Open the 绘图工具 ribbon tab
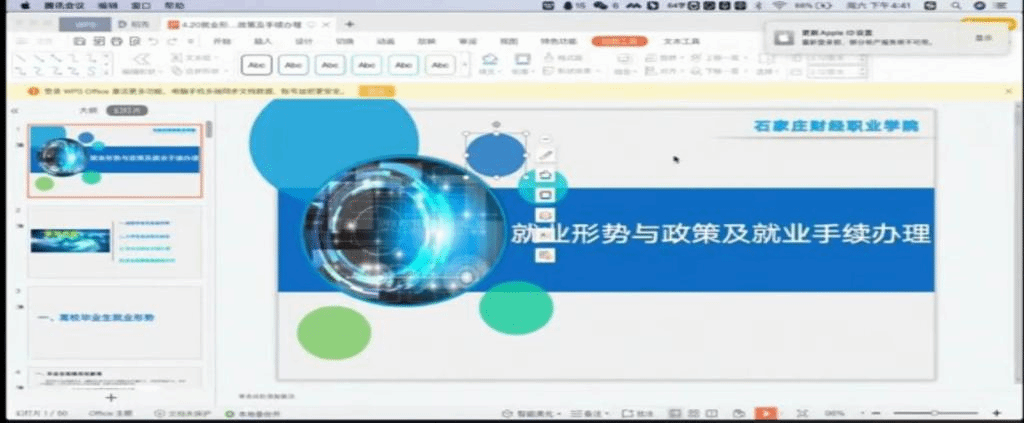The height and width of the screenshot is (423, 1024). click(619, 42)
